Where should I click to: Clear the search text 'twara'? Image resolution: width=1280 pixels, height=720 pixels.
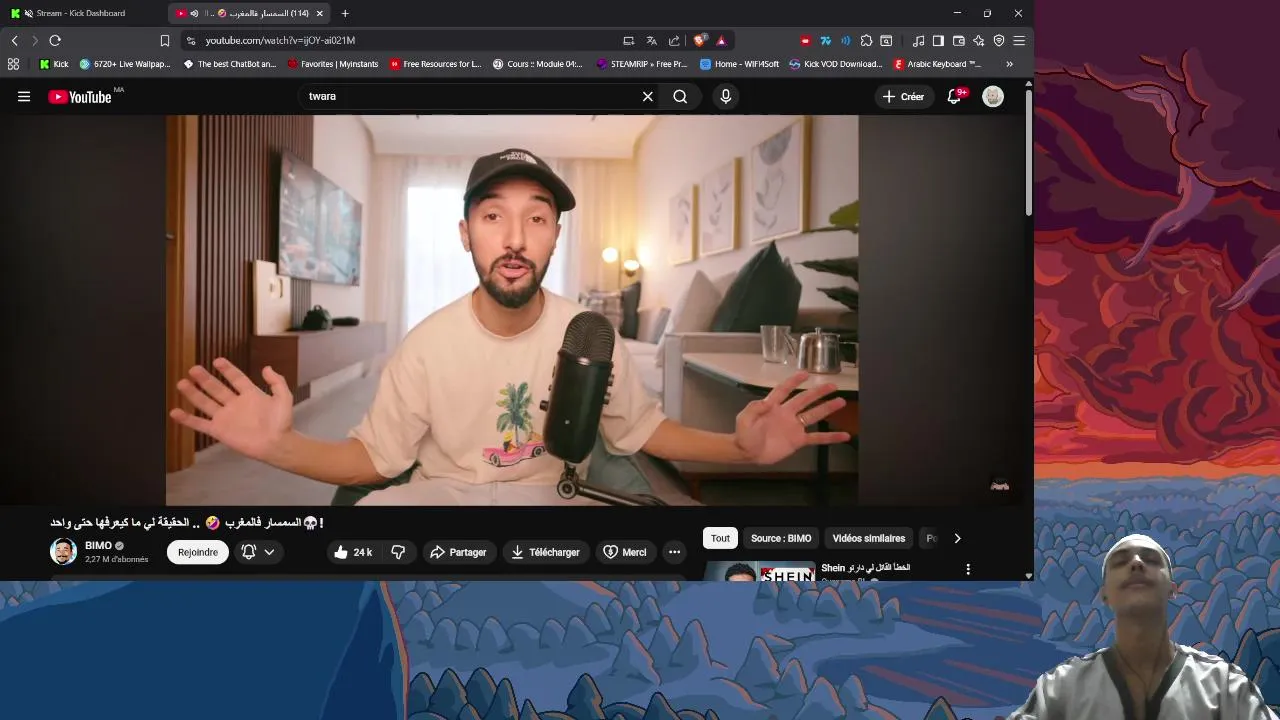647,97
